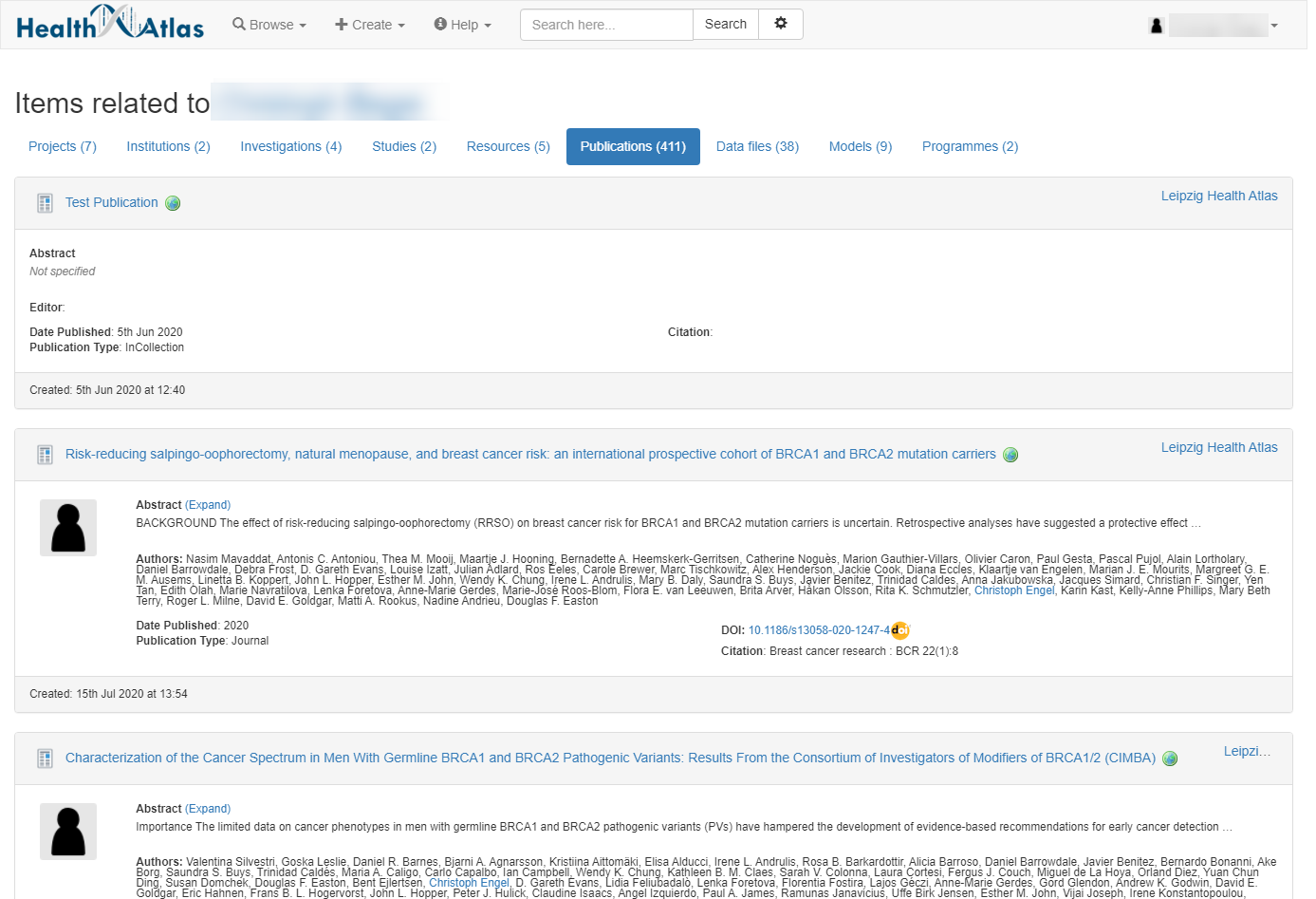Click the globe icon after CIMBA publication title
This screenshot has width=1316, height=899.
[1170, 759]
